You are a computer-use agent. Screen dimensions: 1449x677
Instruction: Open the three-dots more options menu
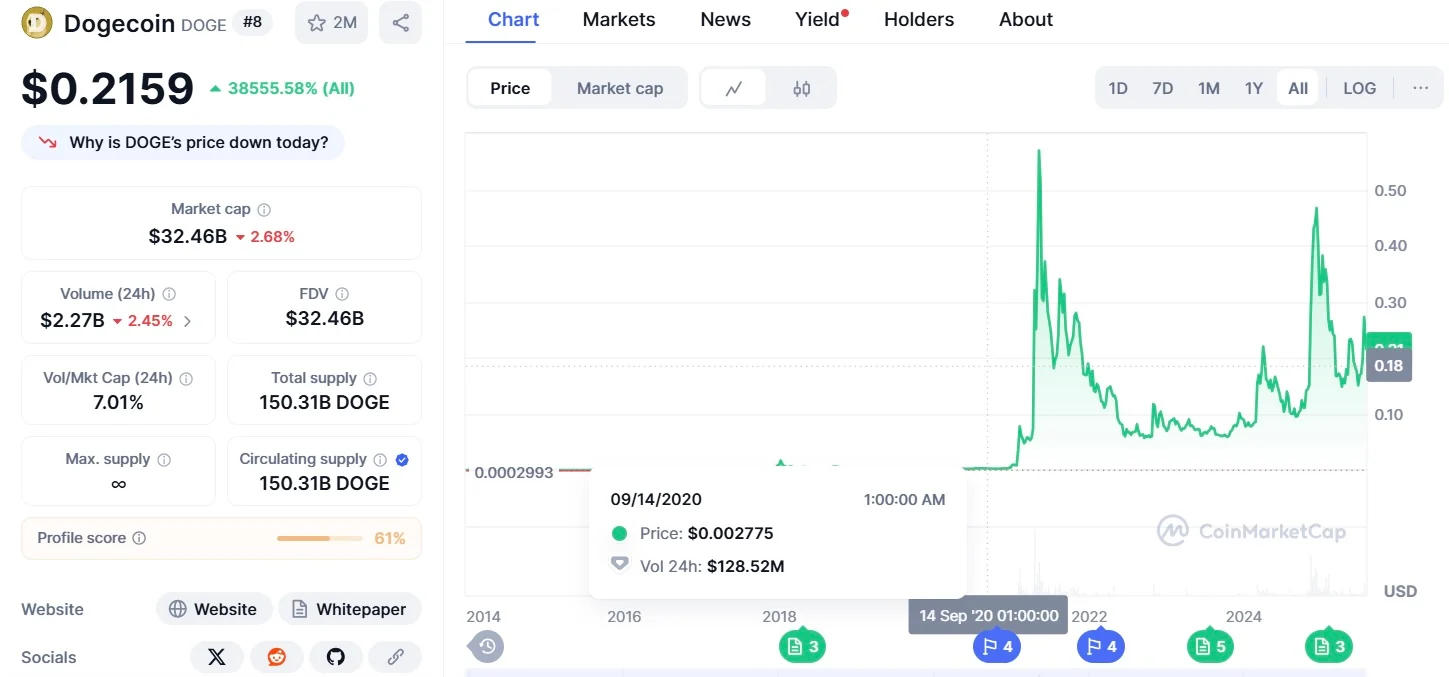coord(1420,88)
